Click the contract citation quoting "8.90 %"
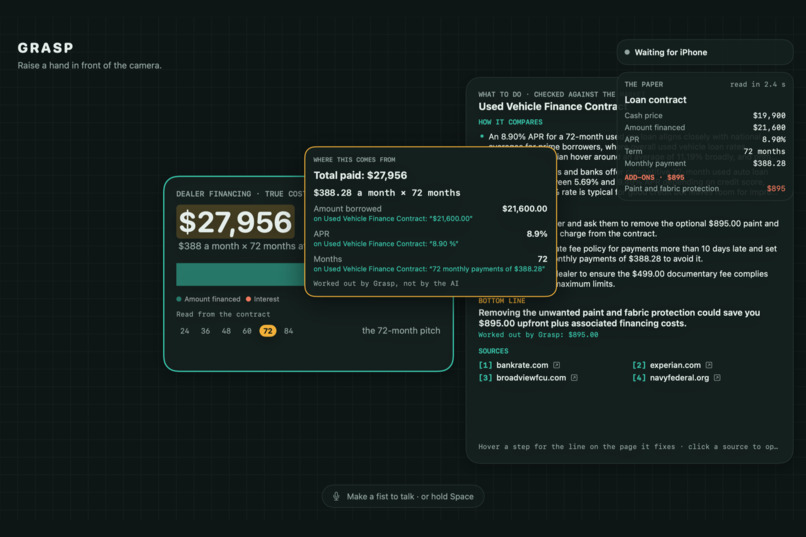The image size is (806, 537). 386,244
